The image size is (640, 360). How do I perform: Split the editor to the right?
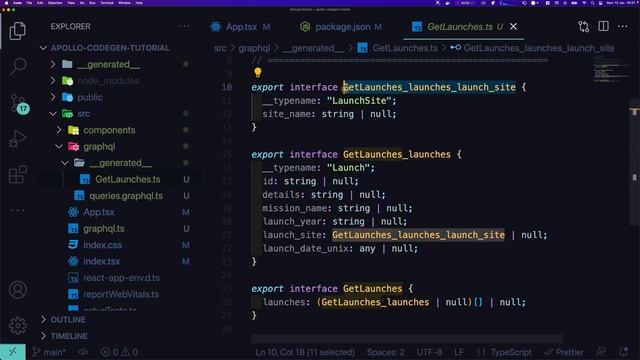coord(603,27)
